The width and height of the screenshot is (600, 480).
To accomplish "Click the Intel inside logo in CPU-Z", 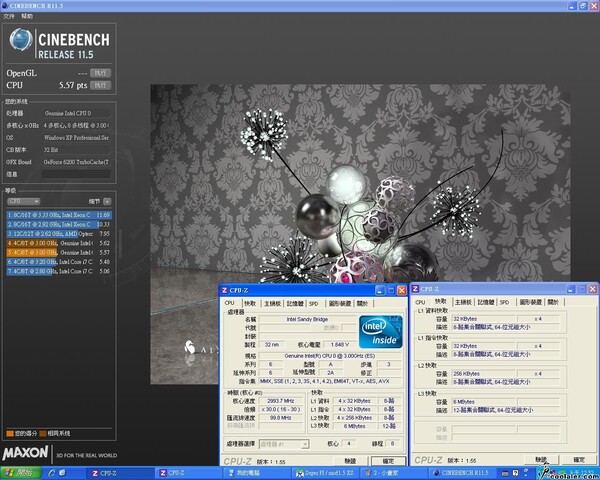I will pos(381,331).
